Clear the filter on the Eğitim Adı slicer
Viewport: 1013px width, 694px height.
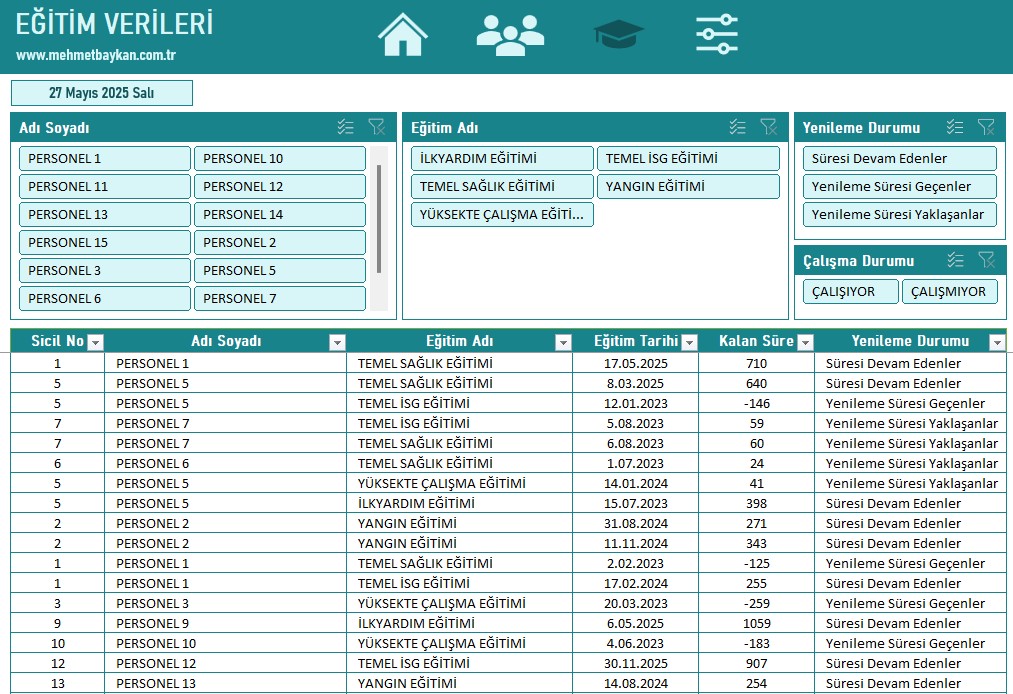point(770,127)
